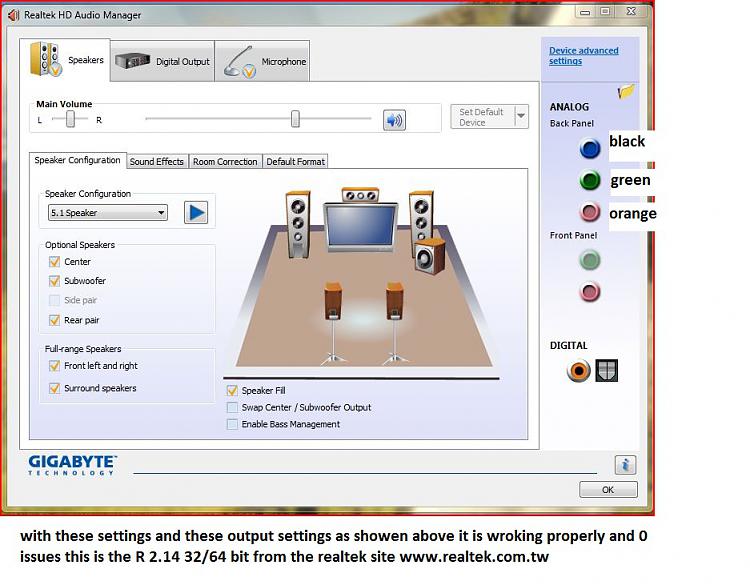750x585 pixels.
Task: Click the pink front panel jack
Action: [x=590, y=292]
